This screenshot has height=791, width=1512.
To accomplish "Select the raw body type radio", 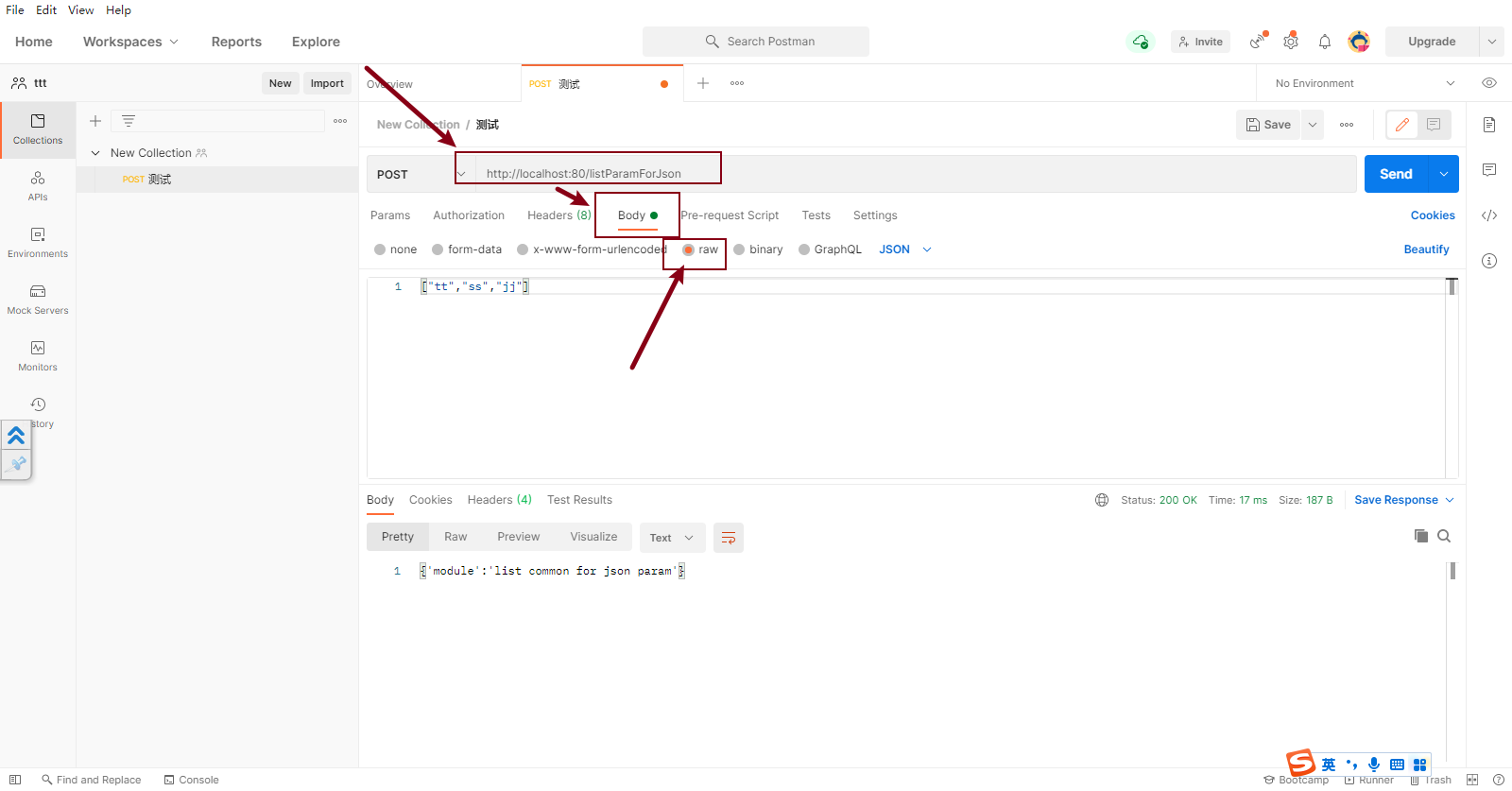I will click(689, 249).
